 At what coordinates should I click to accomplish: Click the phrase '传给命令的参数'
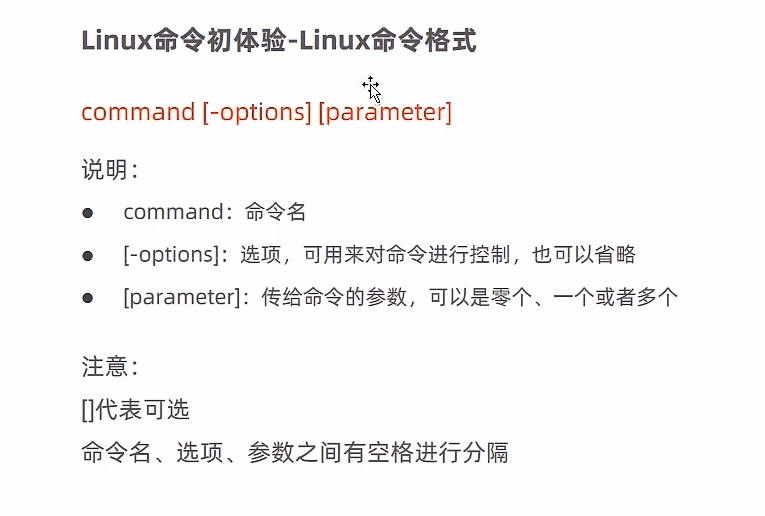[334, 297]
